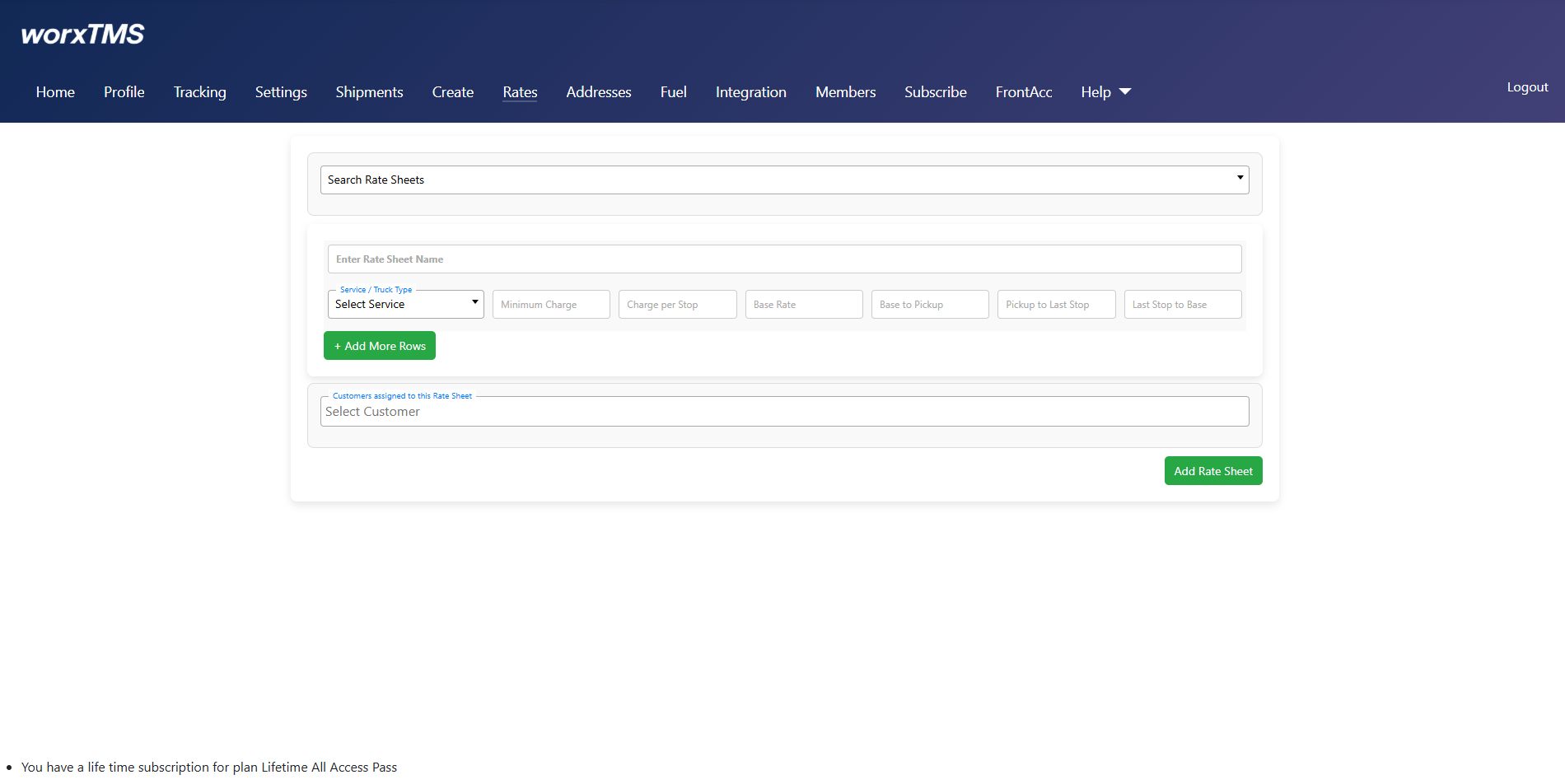This screenshot has height=784, width=1565.
Task: Switch to the Shipments section
Action: (x=369, y=92)
